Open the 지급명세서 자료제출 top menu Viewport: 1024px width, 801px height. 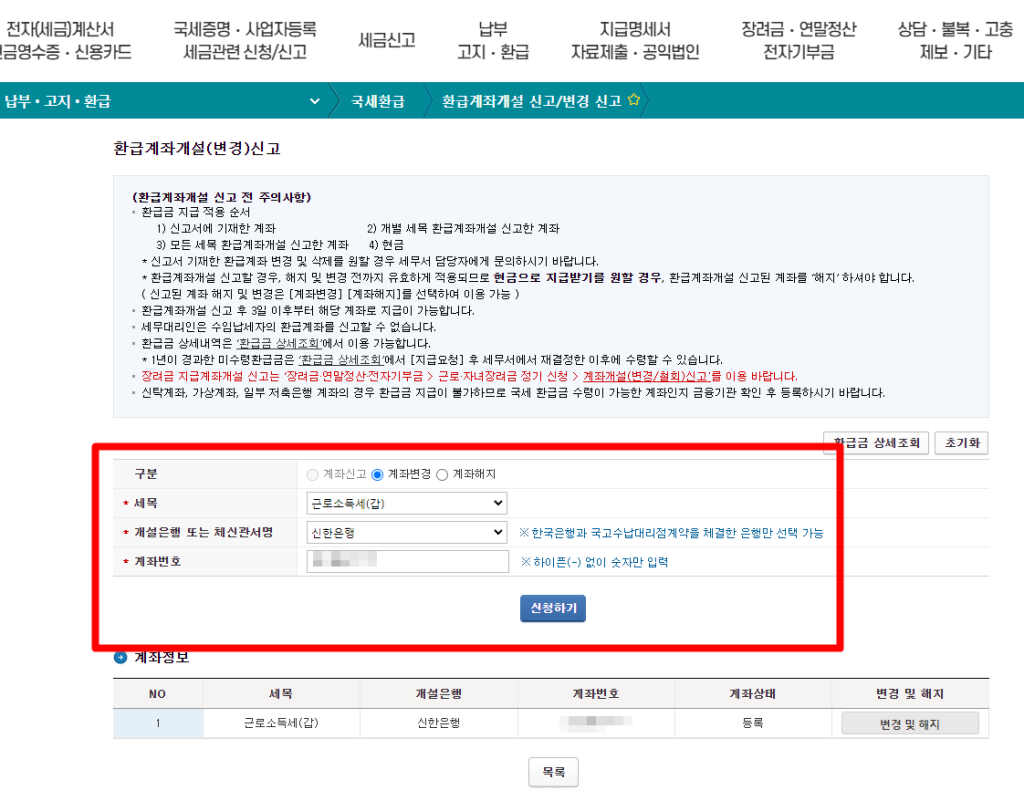[635, 40]
